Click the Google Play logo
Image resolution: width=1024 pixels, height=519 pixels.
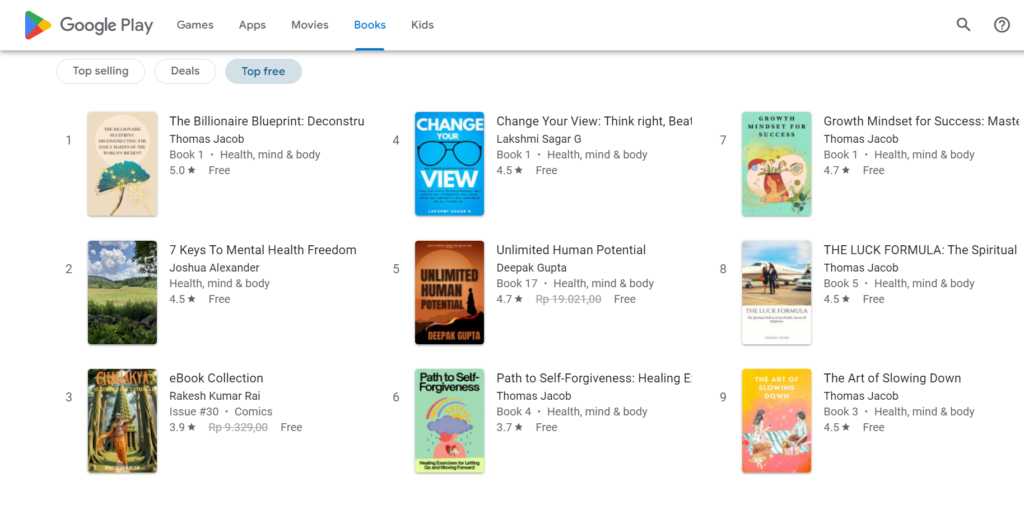[89, 25]
